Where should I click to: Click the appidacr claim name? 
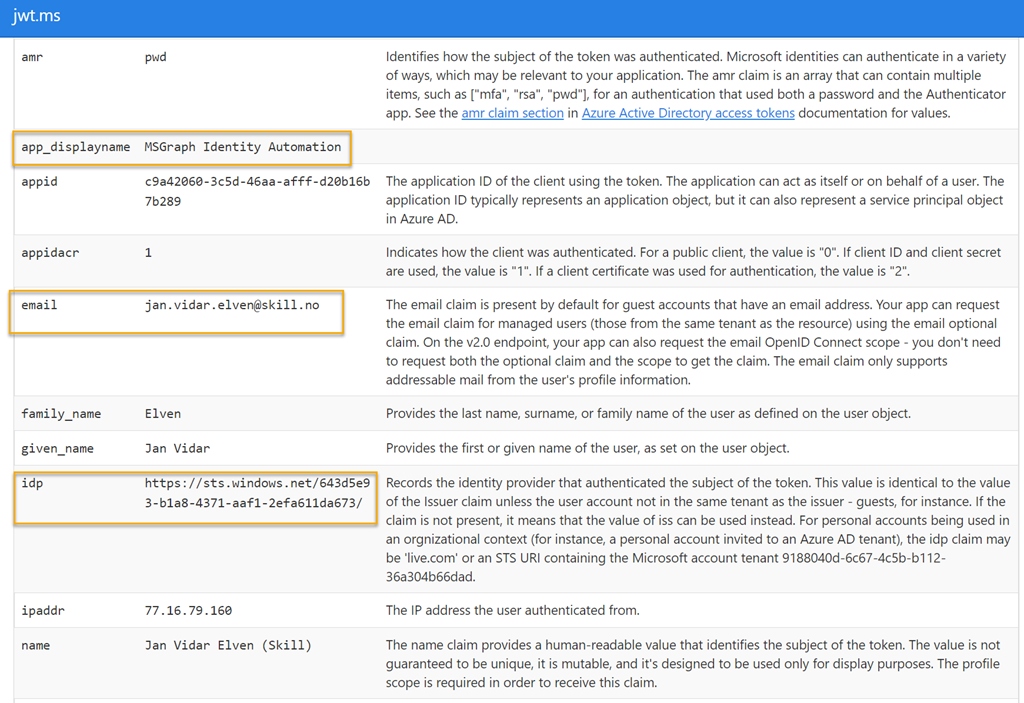tap(50, 253)
